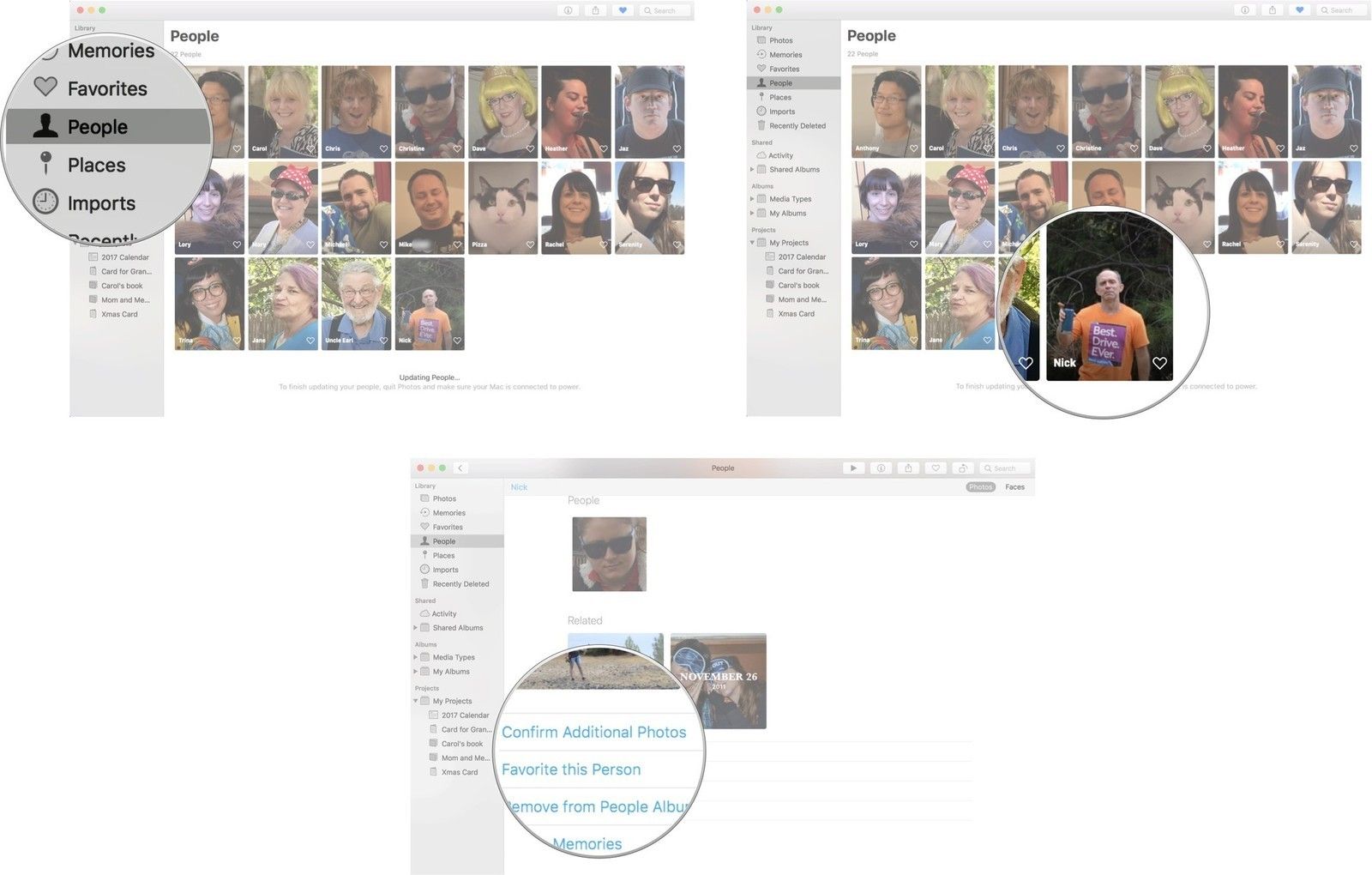
Task: Click the rotate icon in the bottom window toolbar
Action: pyautogui.click(x=963, y=468)
